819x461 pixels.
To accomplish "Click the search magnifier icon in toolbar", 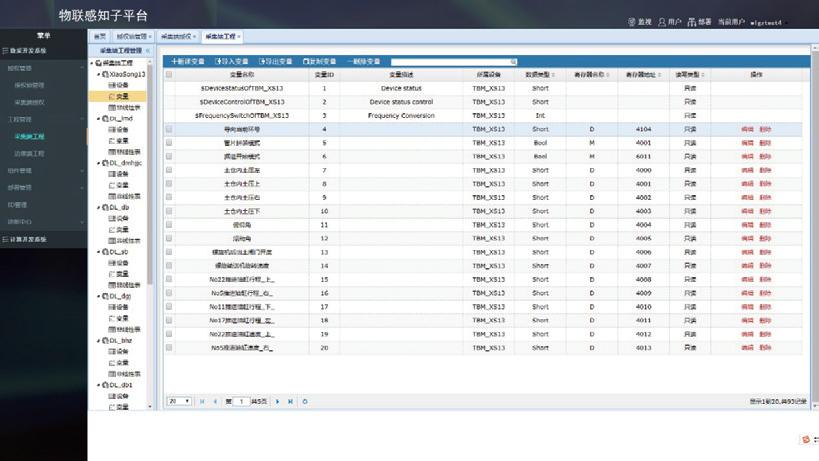I will tap(513, 62).
